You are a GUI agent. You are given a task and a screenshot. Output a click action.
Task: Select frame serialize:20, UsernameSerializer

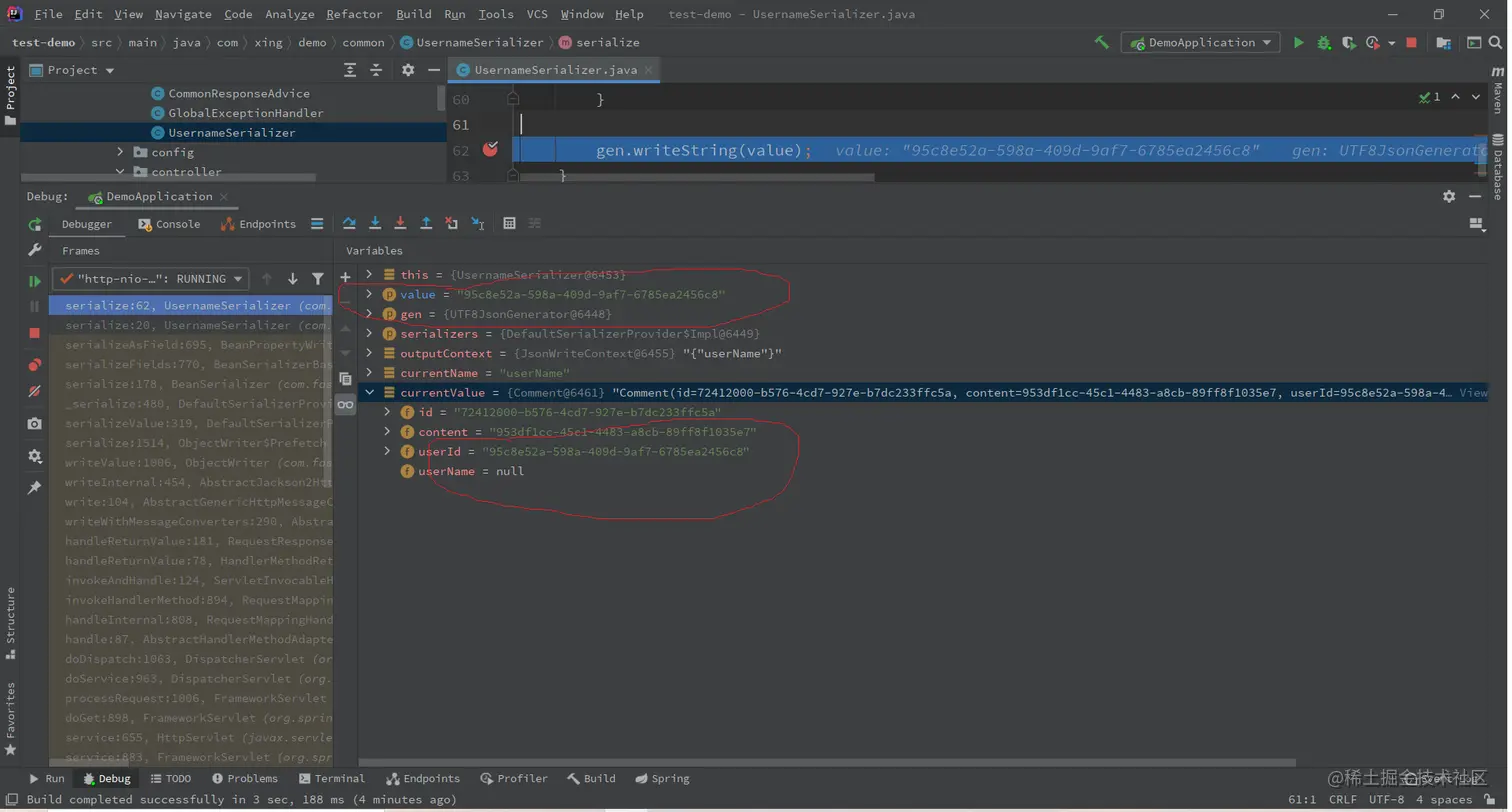[190, 326]
